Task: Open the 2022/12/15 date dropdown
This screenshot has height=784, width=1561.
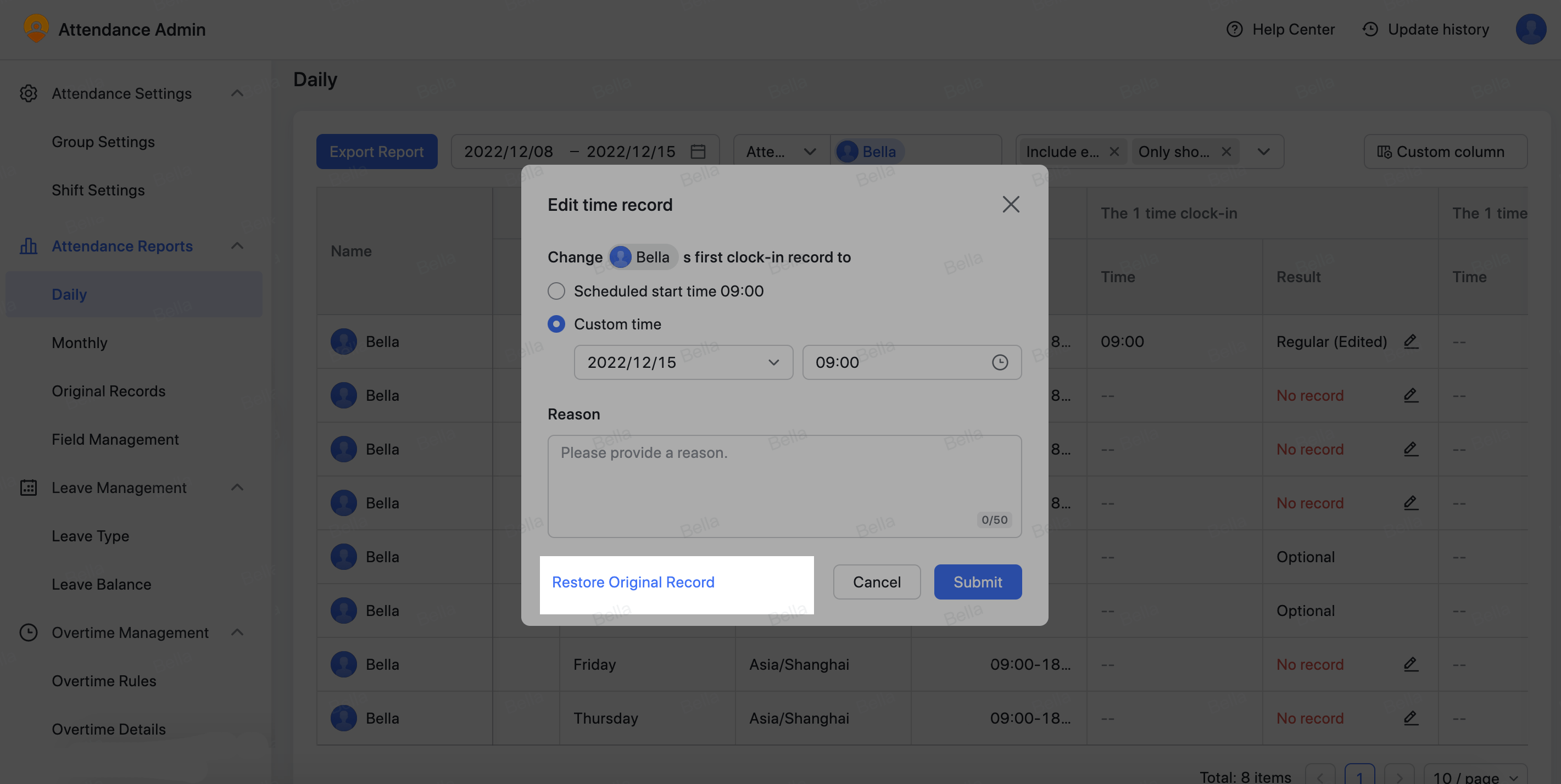Action: (683, 362)
